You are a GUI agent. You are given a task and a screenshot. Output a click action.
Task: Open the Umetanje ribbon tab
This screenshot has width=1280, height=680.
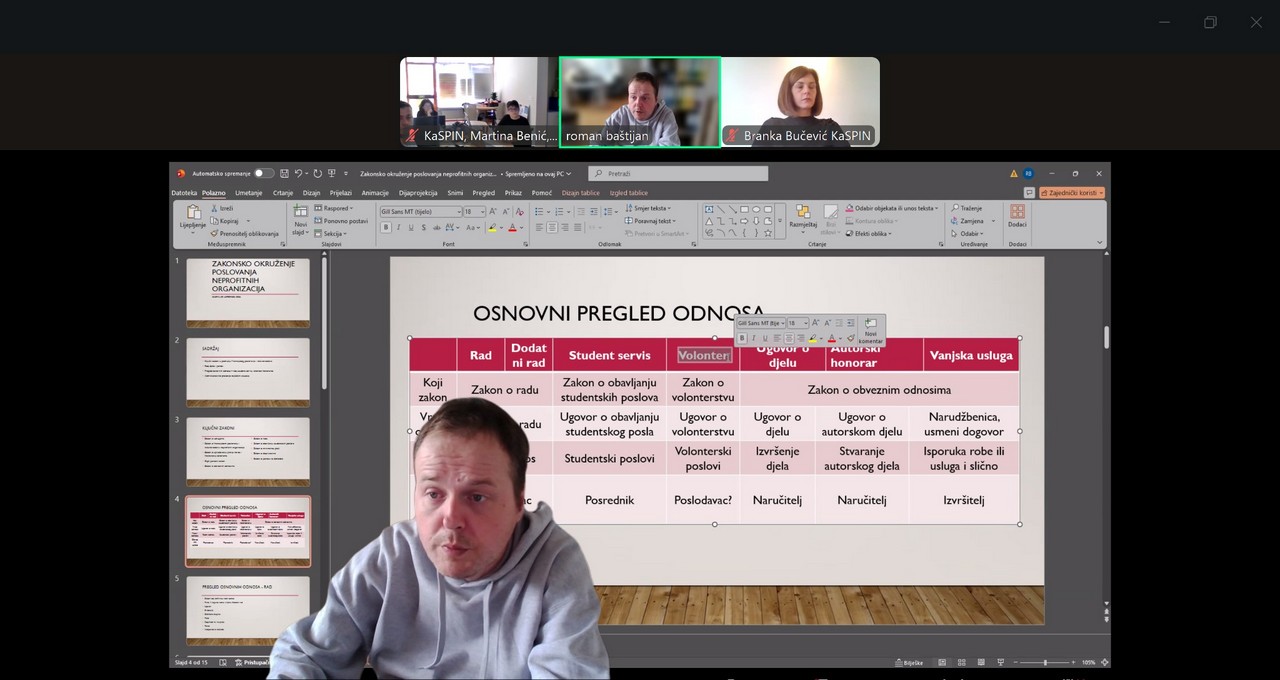249,193
